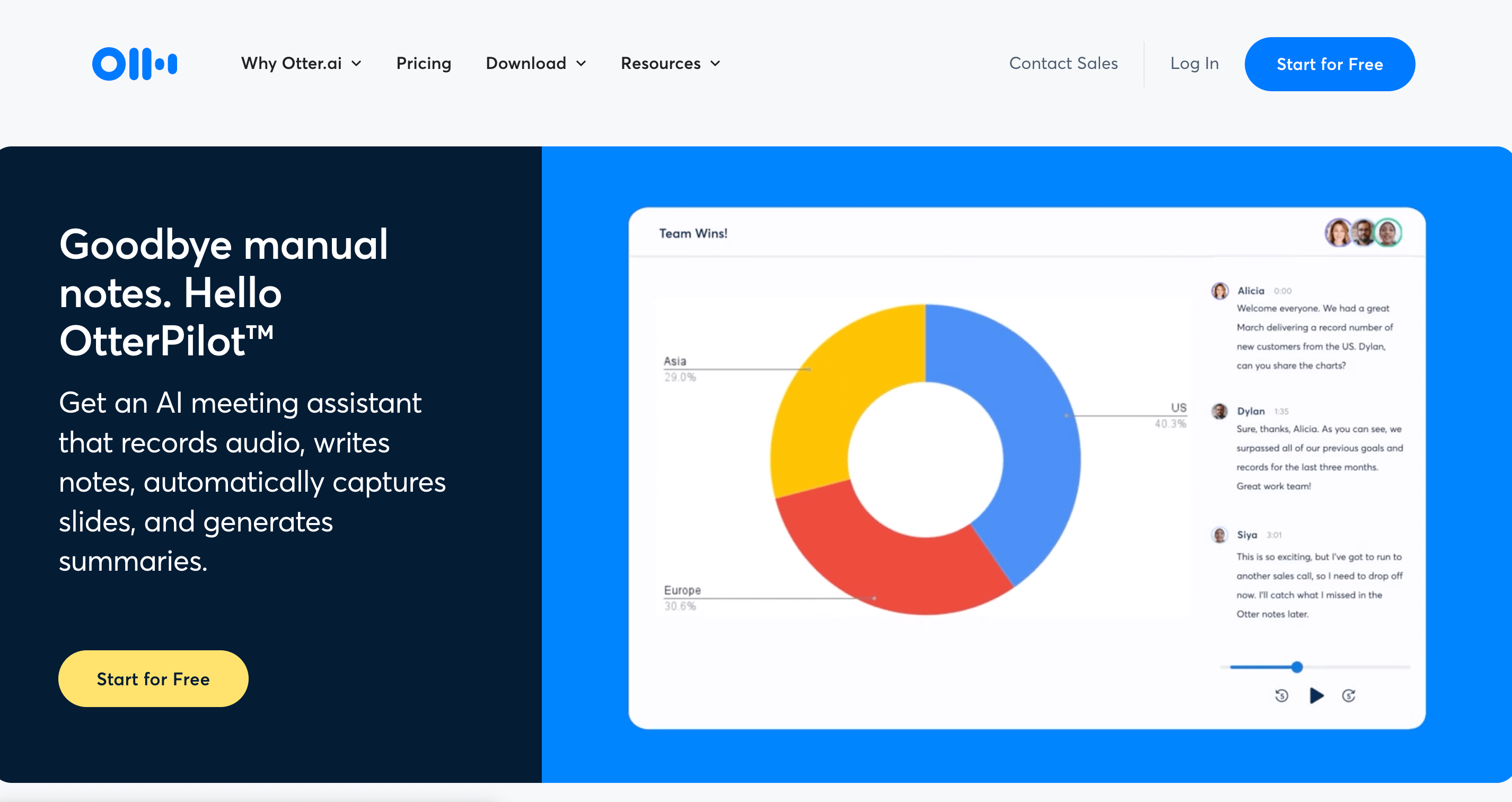Click the speaker name 'Dylan'
This screenshot has width=1512, height=802.
point(1251,411)
